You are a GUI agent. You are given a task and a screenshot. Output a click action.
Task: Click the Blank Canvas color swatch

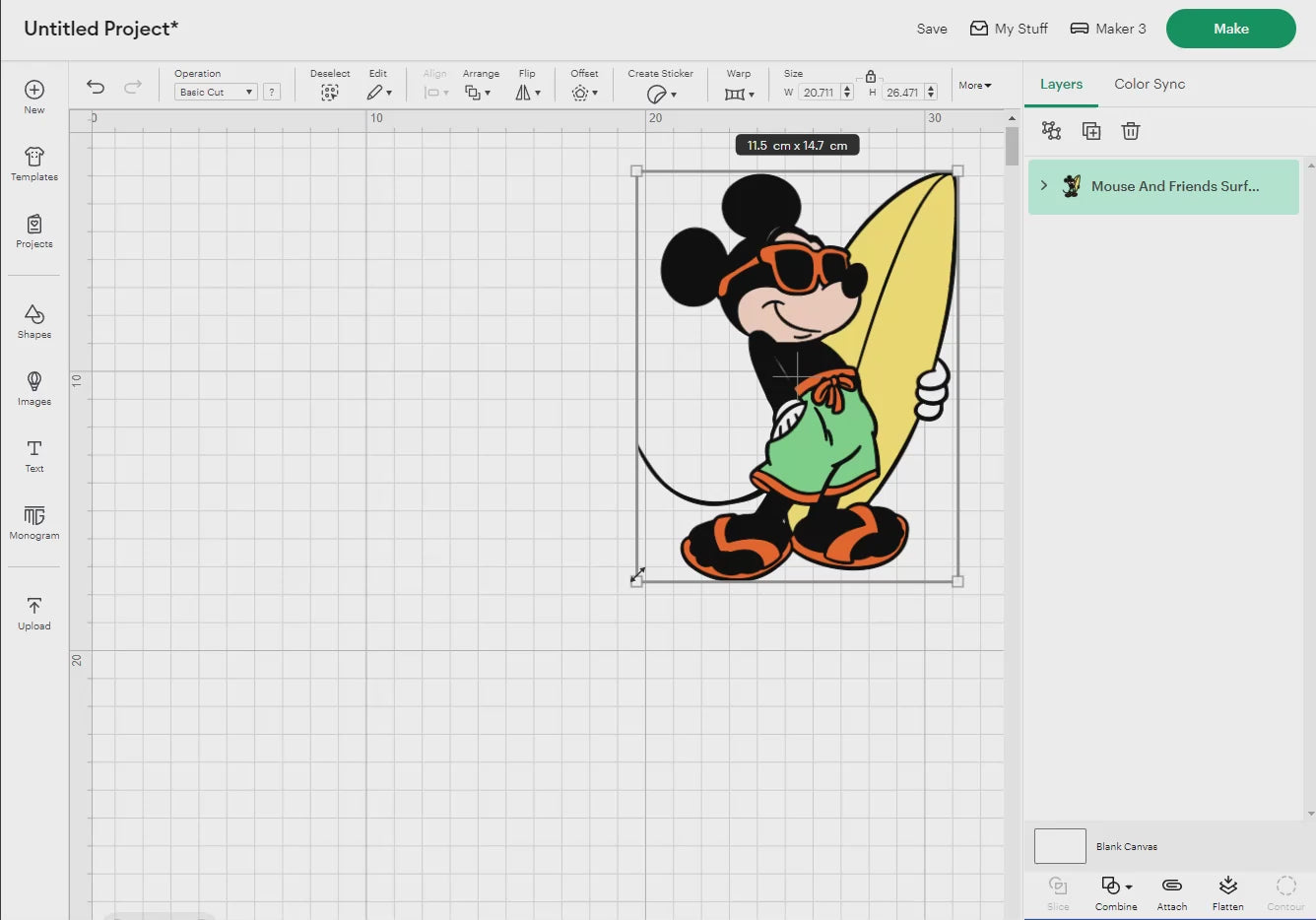tap(1060, 846)
